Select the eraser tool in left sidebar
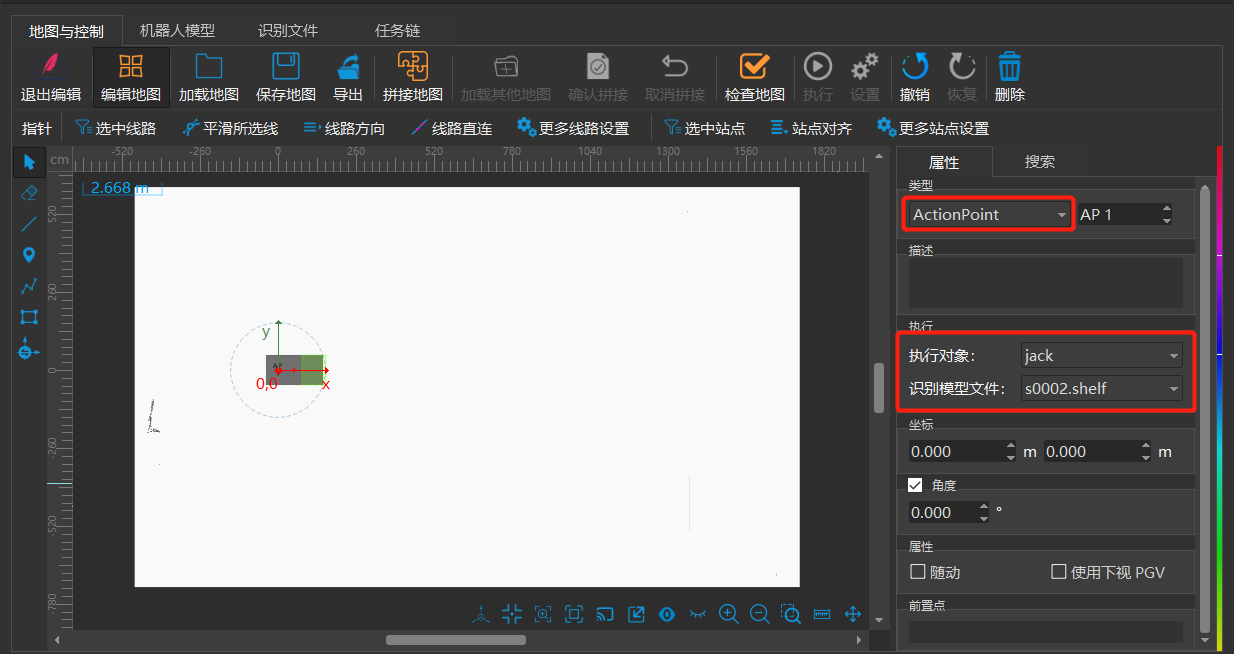Image resolution: width=1234 pixels, height=654 pixels. [29, 192]
